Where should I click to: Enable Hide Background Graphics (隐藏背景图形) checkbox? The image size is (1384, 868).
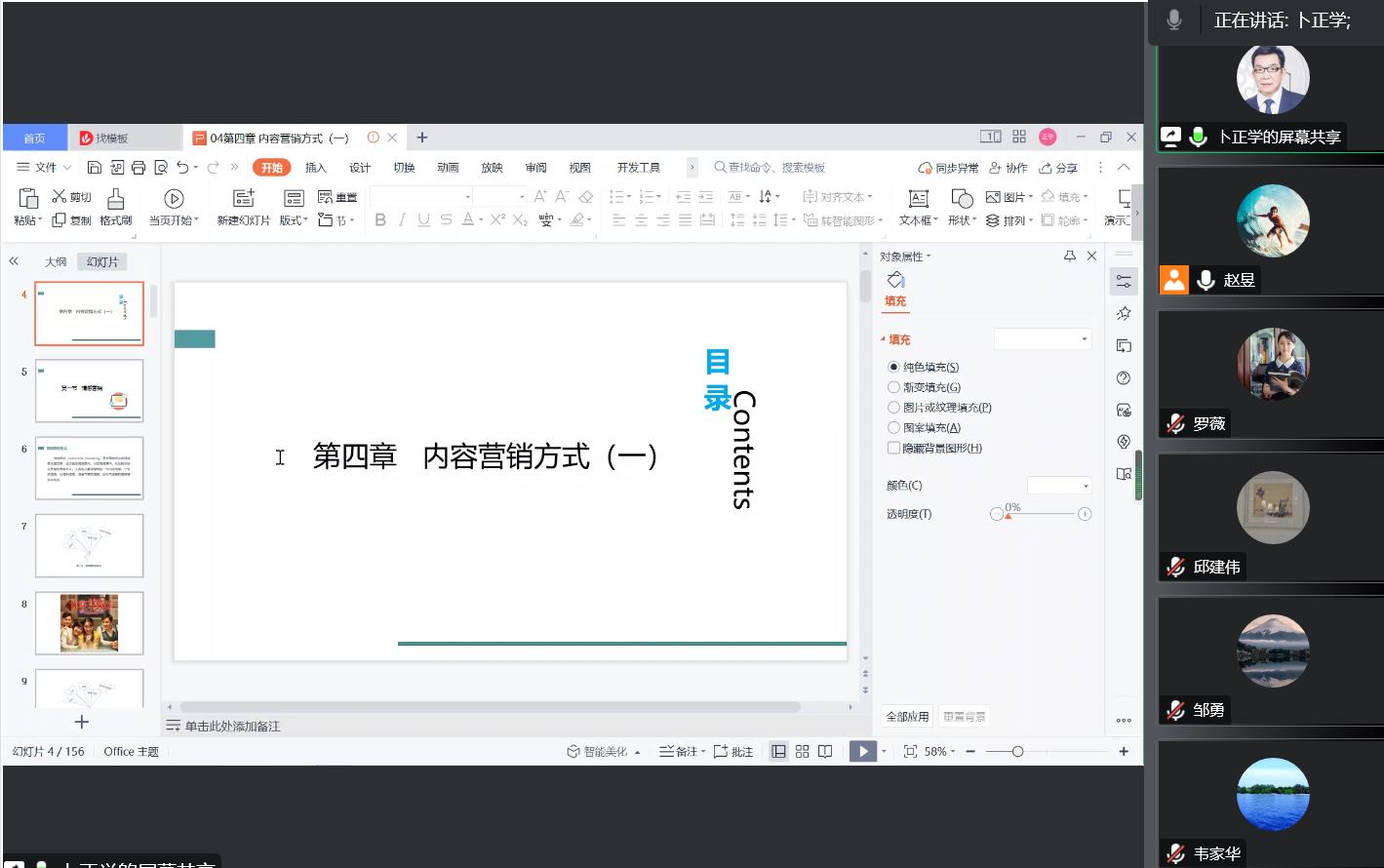click(x=893, y=449)
